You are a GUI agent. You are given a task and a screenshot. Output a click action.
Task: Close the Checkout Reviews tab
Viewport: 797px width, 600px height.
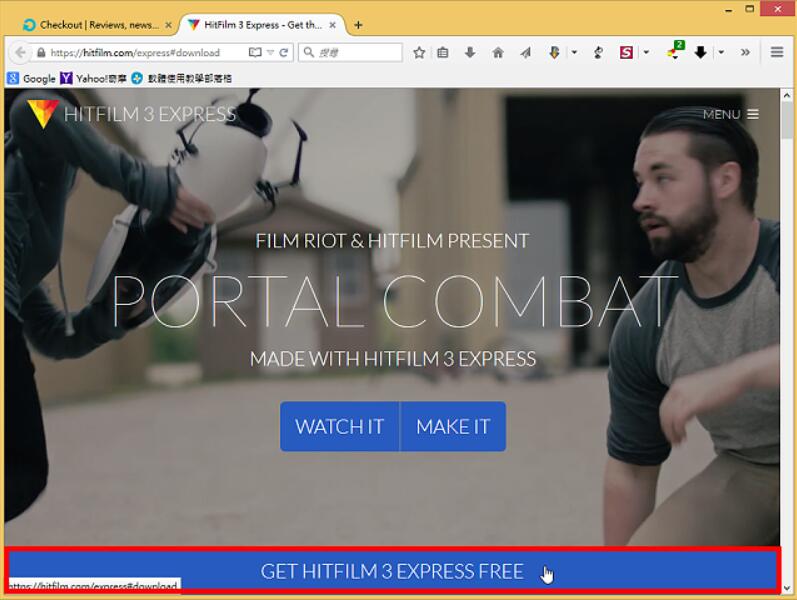pos(168,25)
